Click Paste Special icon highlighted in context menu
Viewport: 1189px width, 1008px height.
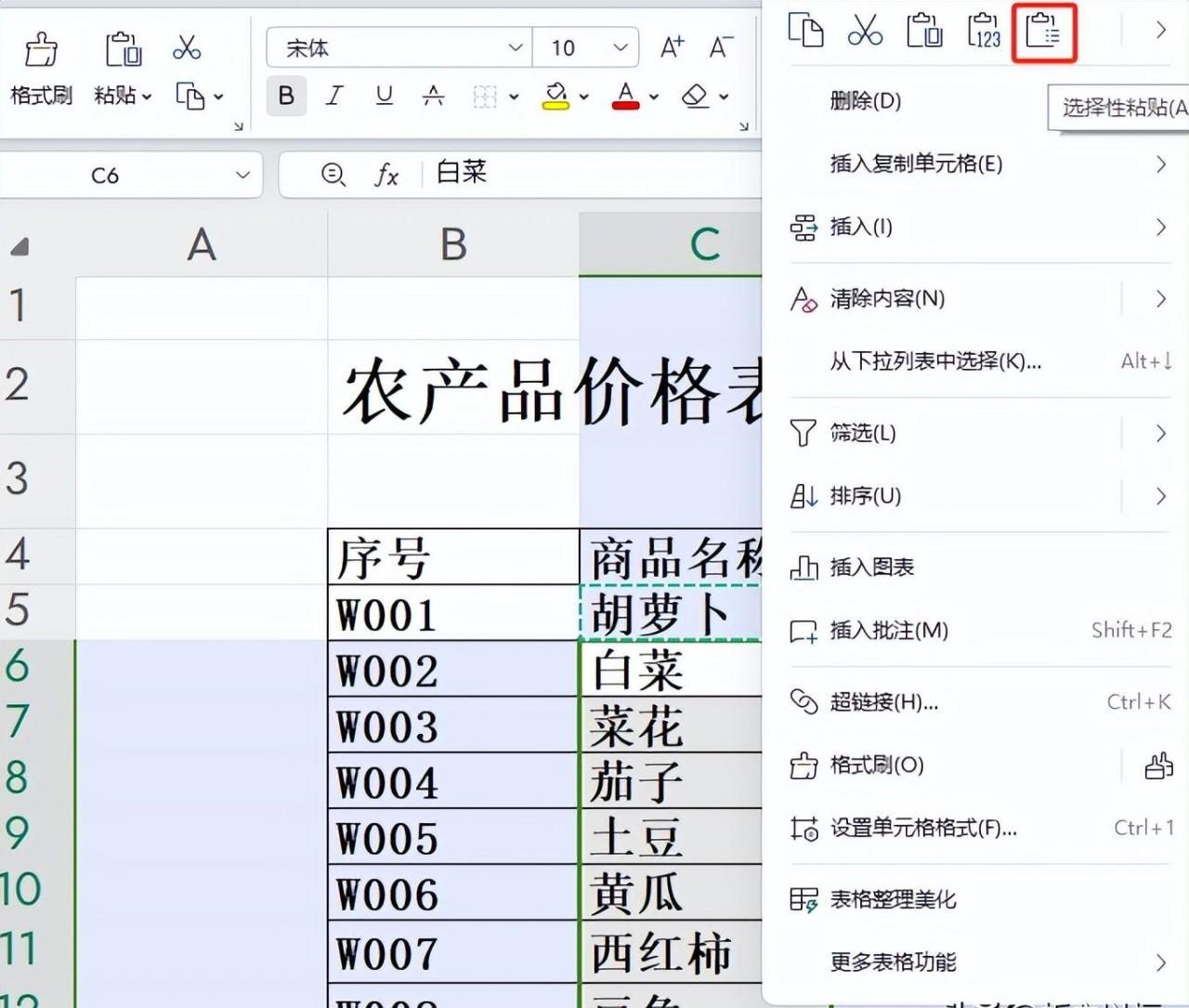(1043, 32)
